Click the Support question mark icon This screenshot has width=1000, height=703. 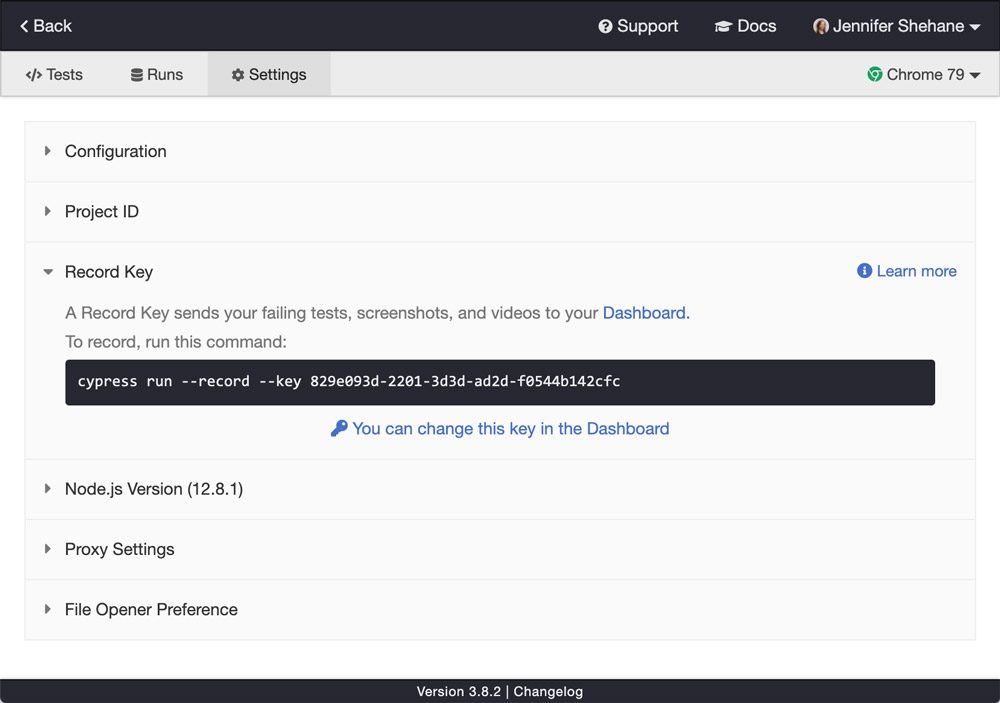(x=604, y=25)
